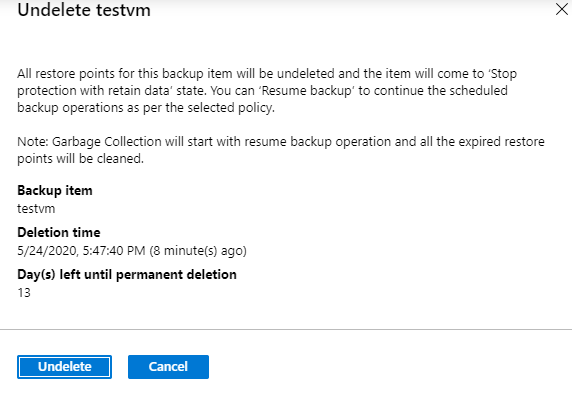Click the 'Undelete testvm' dialog title
This screenshot has height=406, width=572.
(84, 9)
